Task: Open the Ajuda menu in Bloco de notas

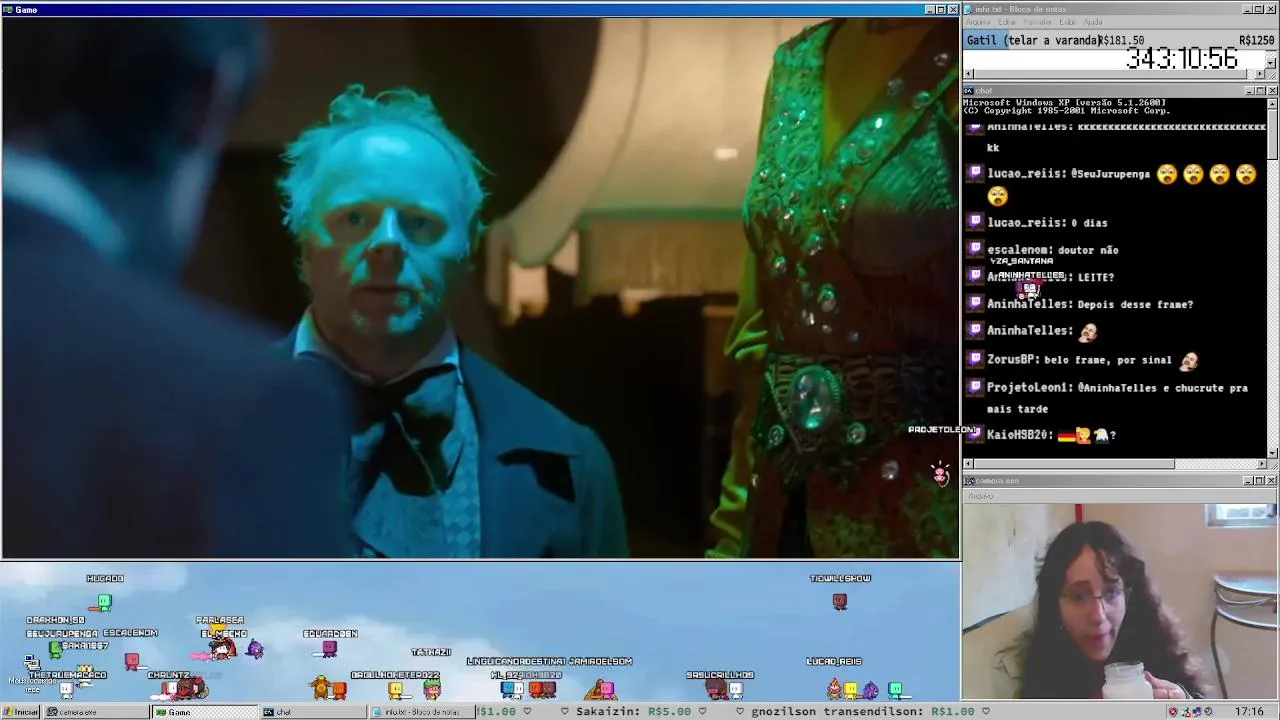Action: (x=1093, y=22)
